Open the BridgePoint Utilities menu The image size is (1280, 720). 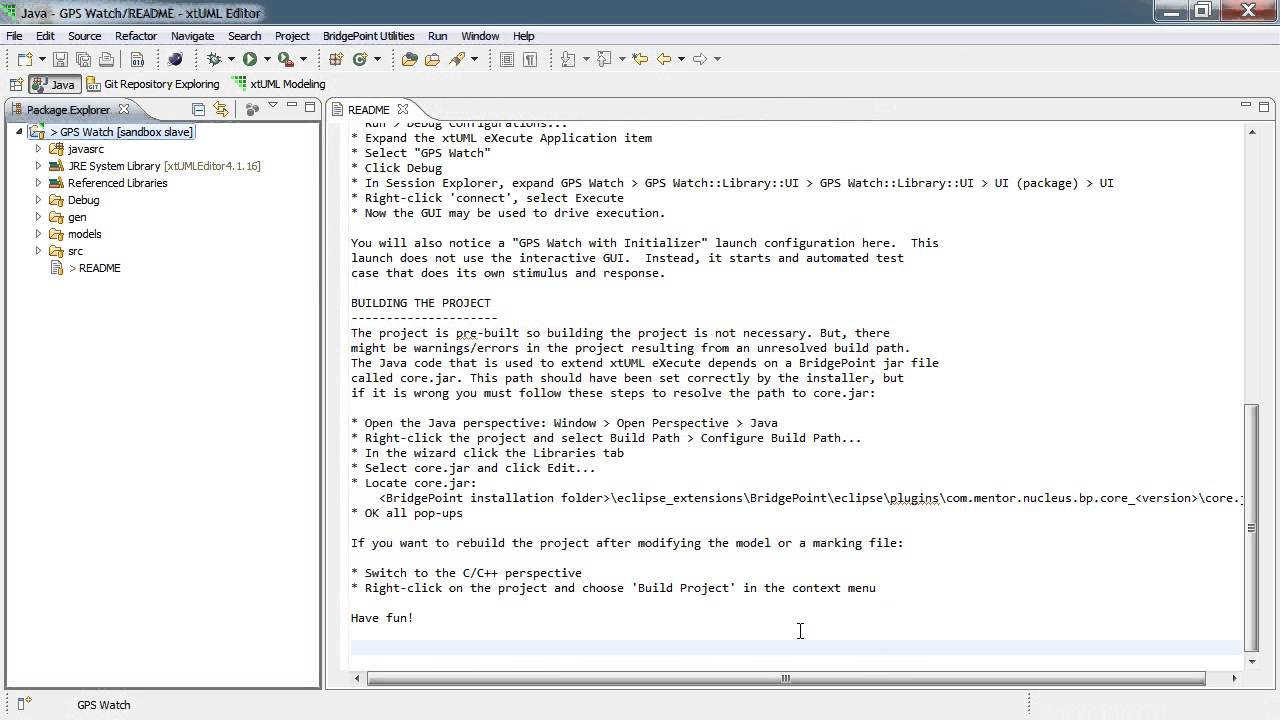click(368, 36)
